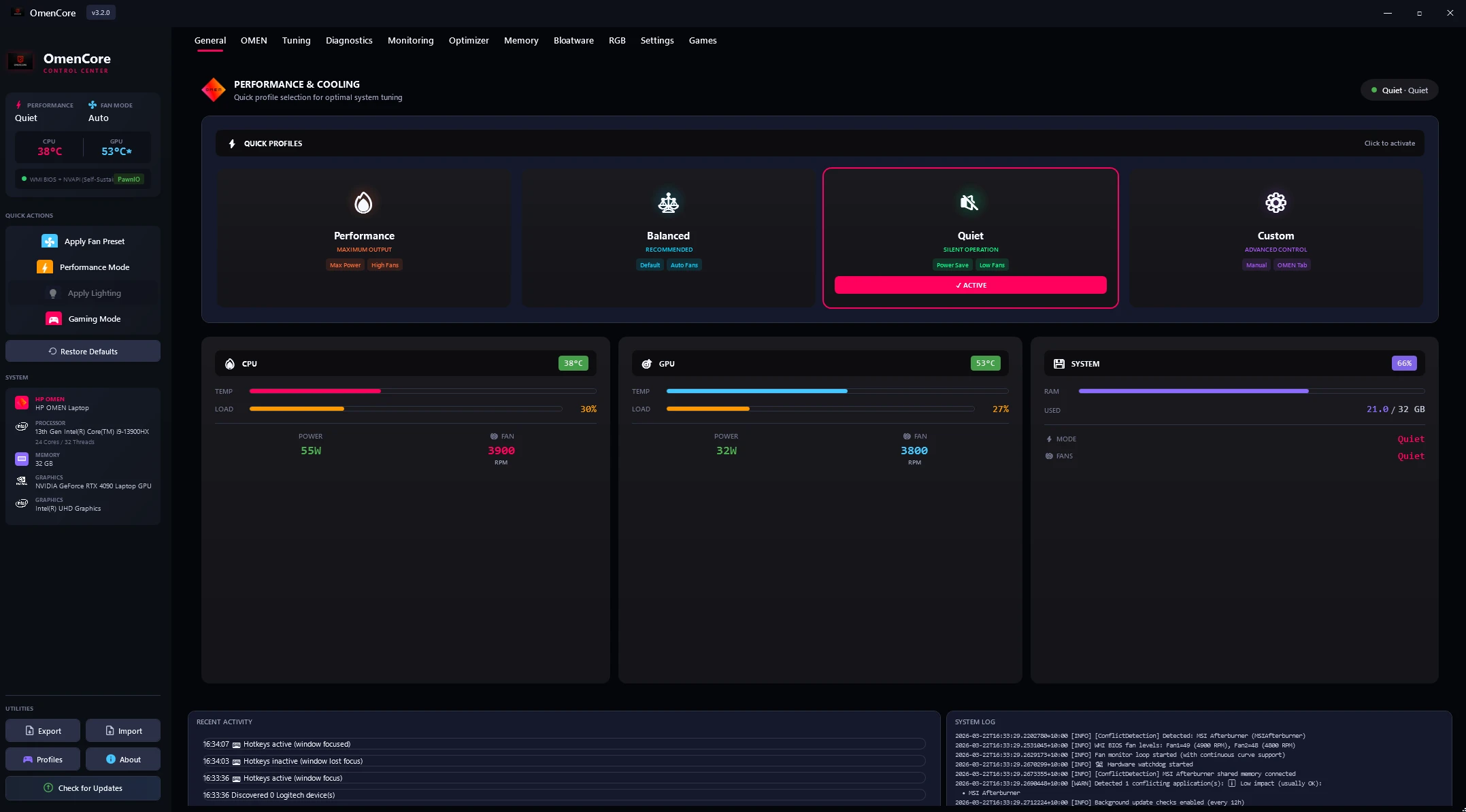Click the HP OMEN system icon
The height and width of the screenshot is (812, 1466).
coord(22,403)
